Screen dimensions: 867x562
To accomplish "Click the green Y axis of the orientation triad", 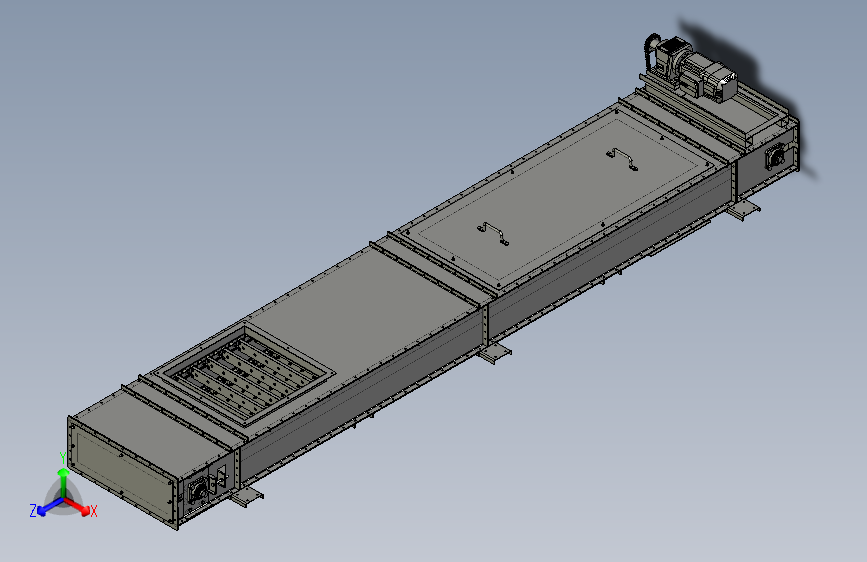I will point(64,483).
